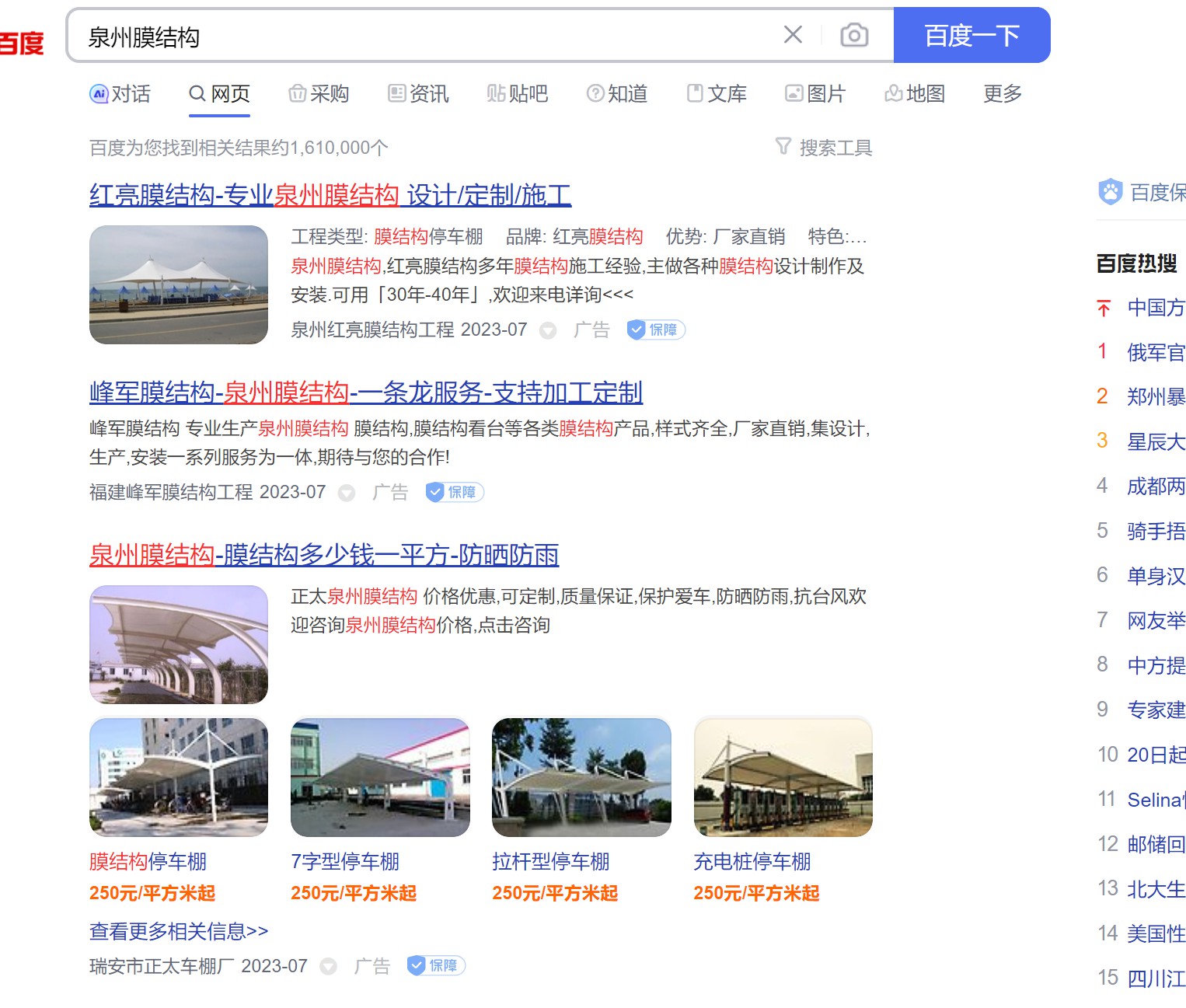Select the 网页 tab
Screen dimensions: 1186x1008
click(219, 94)
